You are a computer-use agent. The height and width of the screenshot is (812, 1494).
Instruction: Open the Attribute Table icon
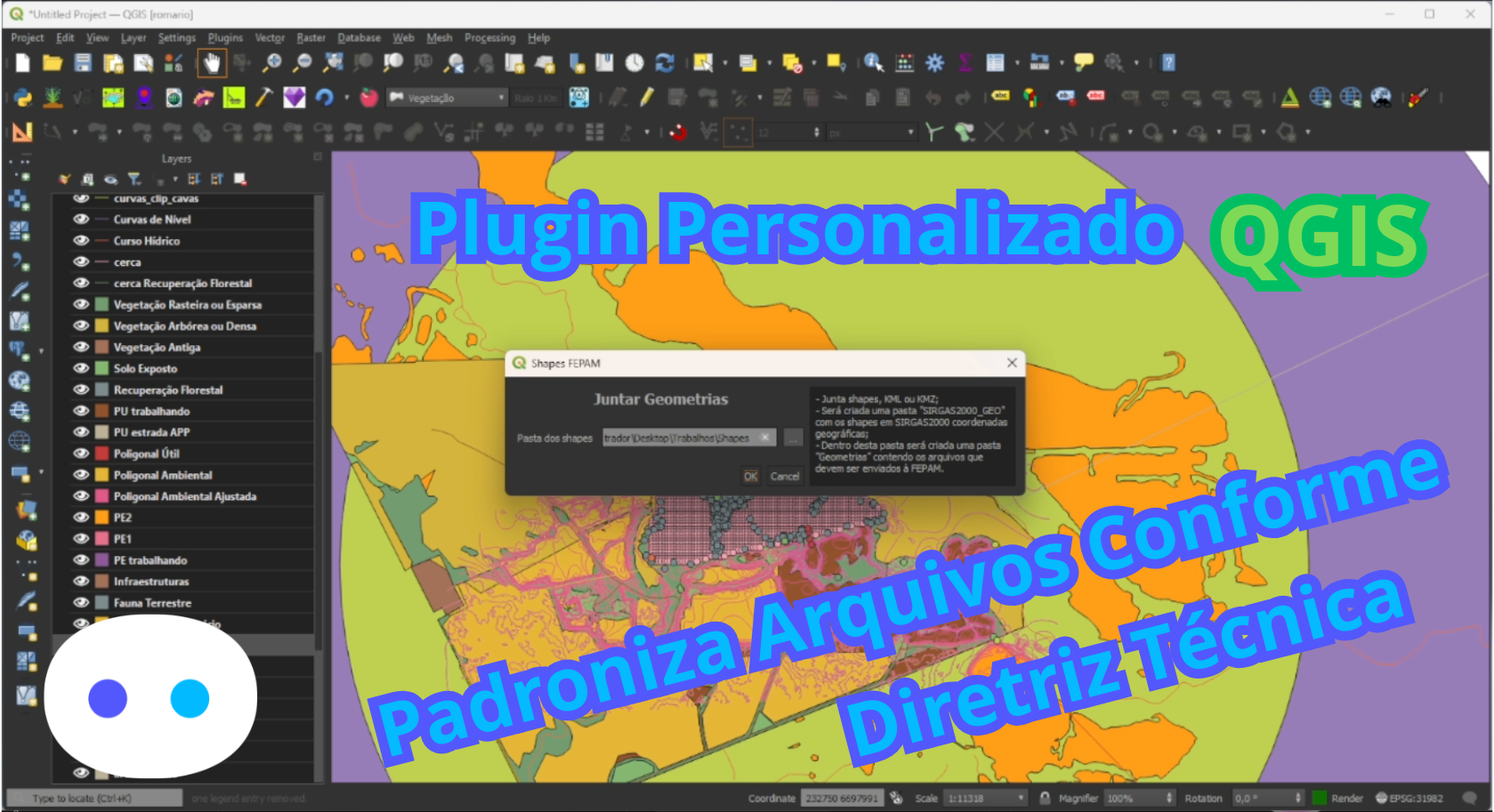(x=996, y=63)
